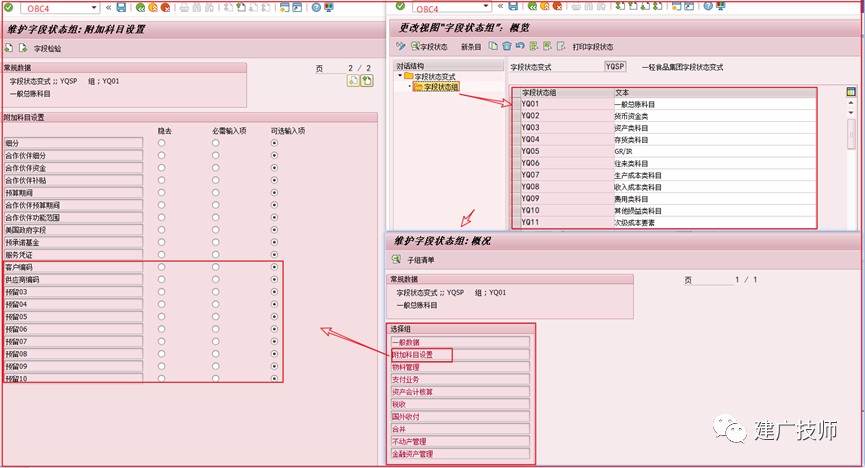865x468 pixels.
Task: Click the YQ05 cell in 字段状态组 column
Action: 567,151
